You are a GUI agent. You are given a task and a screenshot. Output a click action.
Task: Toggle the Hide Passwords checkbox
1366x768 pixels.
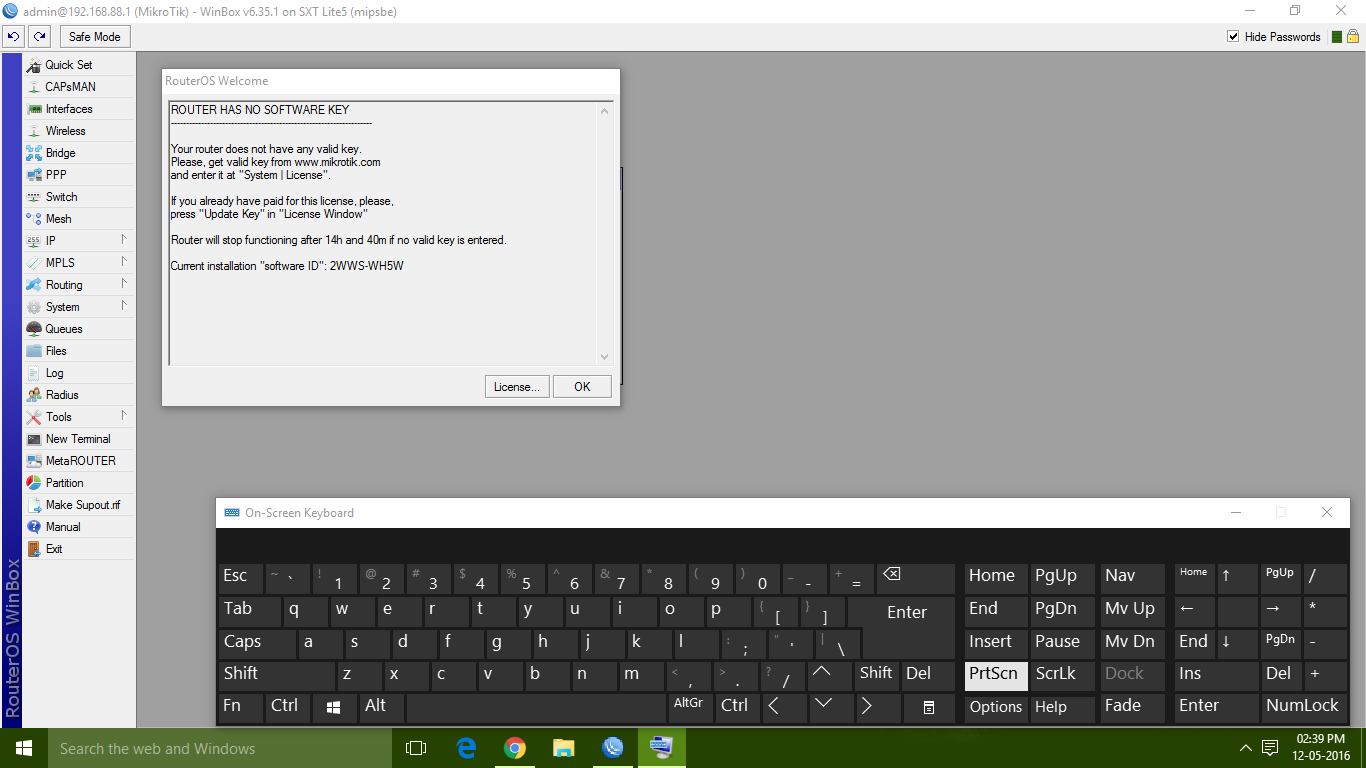pos(1234,37)
